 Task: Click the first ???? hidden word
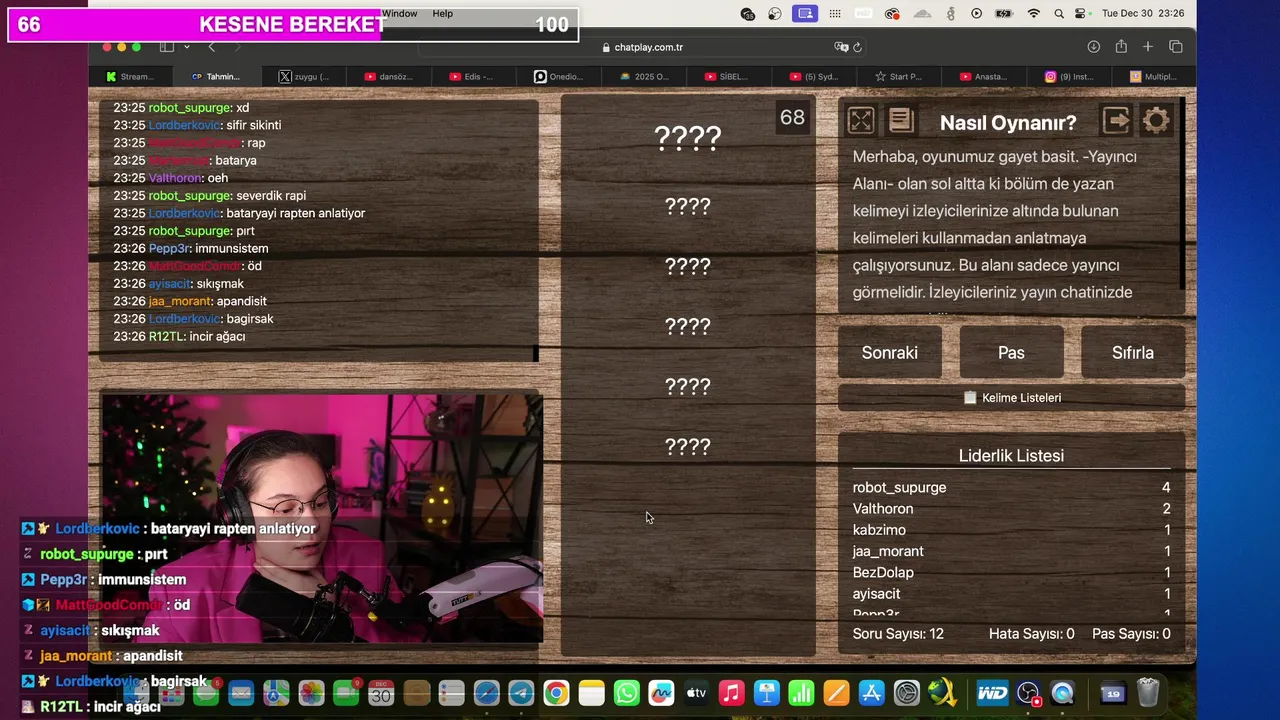(687, 138)
